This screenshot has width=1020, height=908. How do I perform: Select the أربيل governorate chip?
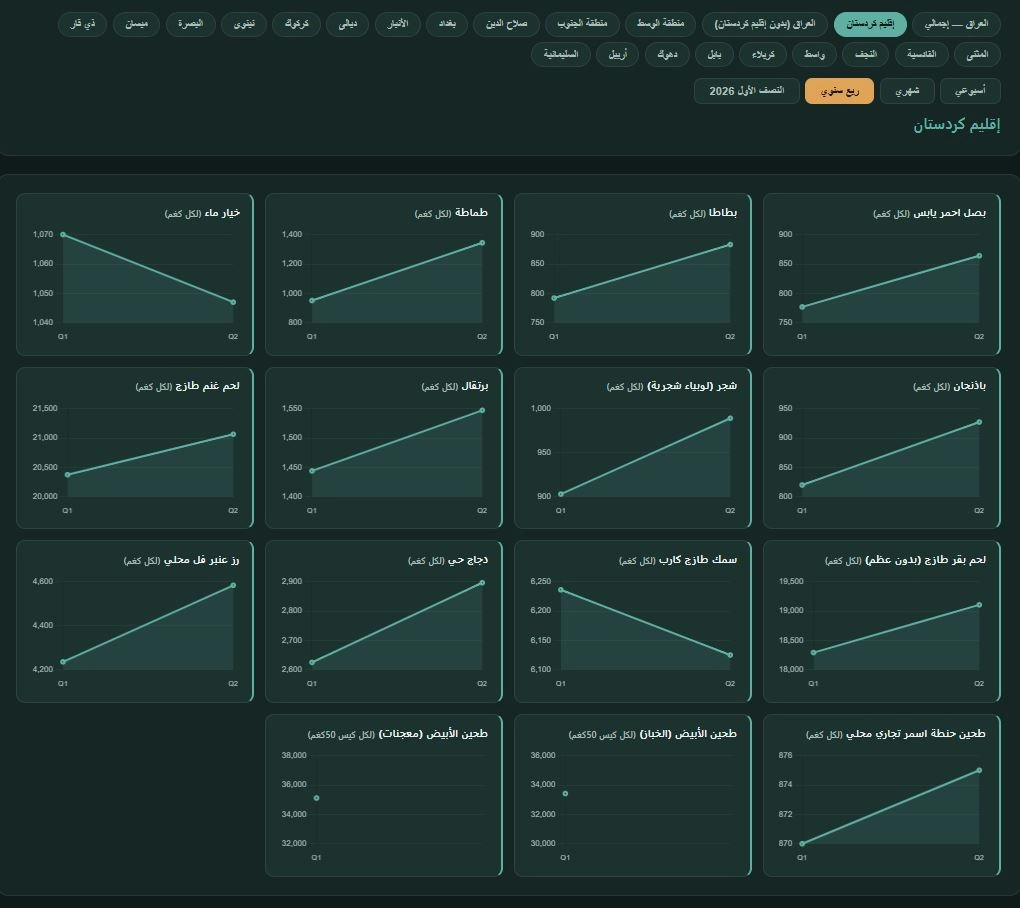tap(617, 55)
